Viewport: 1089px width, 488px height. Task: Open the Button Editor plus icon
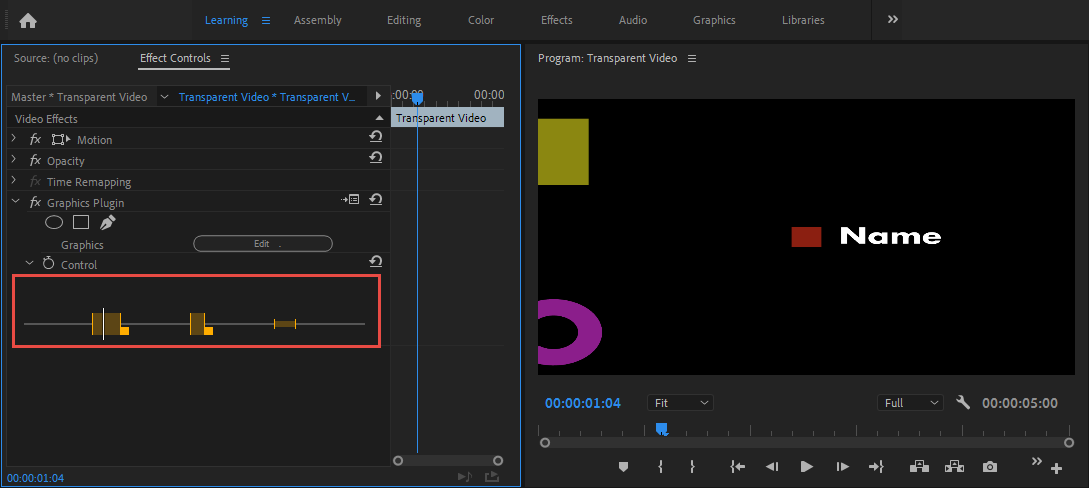click(1056, 469)
